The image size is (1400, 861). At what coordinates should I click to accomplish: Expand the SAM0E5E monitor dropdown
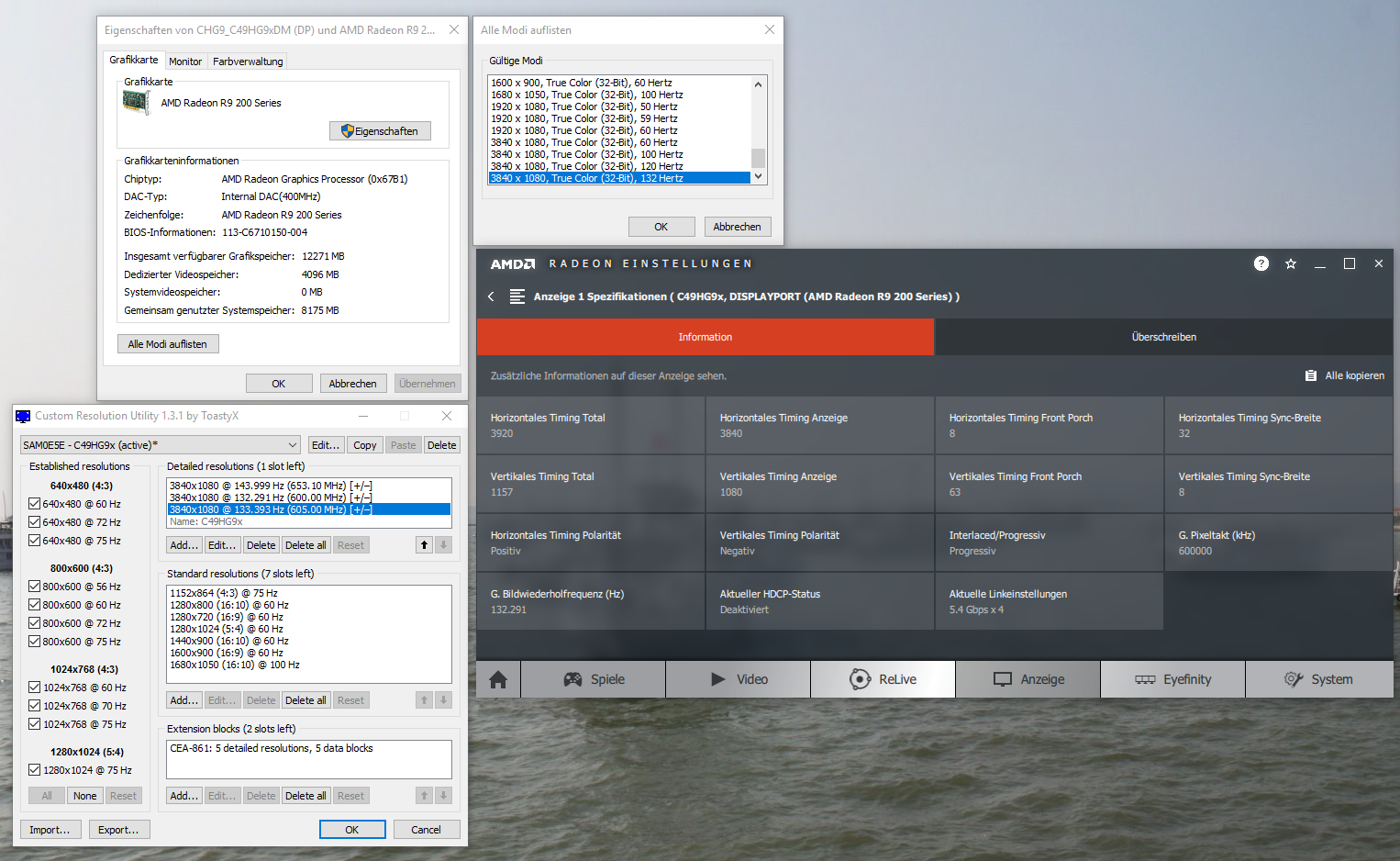(x=293, y=445)
